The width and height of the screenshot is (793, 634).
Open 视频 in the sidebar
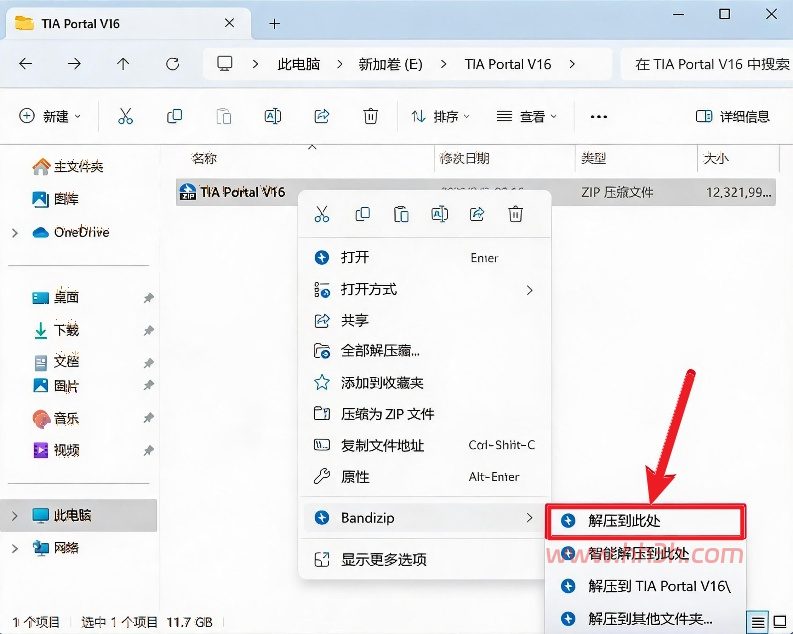point(56,450)
